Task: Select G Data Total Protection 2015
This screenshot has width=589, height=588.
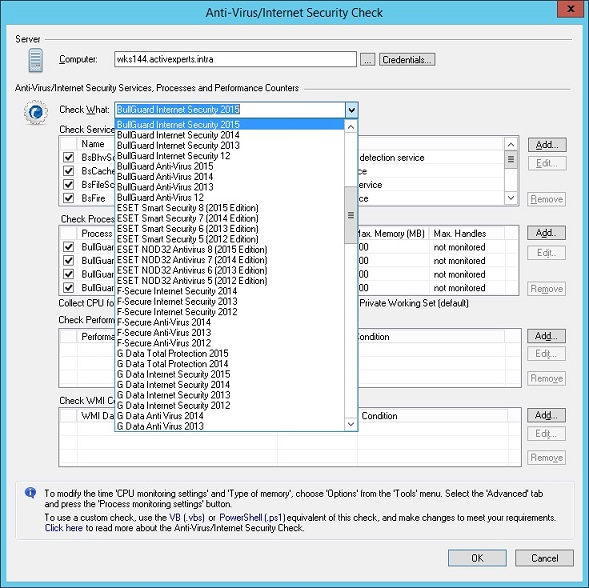Action: pos(230,354)
